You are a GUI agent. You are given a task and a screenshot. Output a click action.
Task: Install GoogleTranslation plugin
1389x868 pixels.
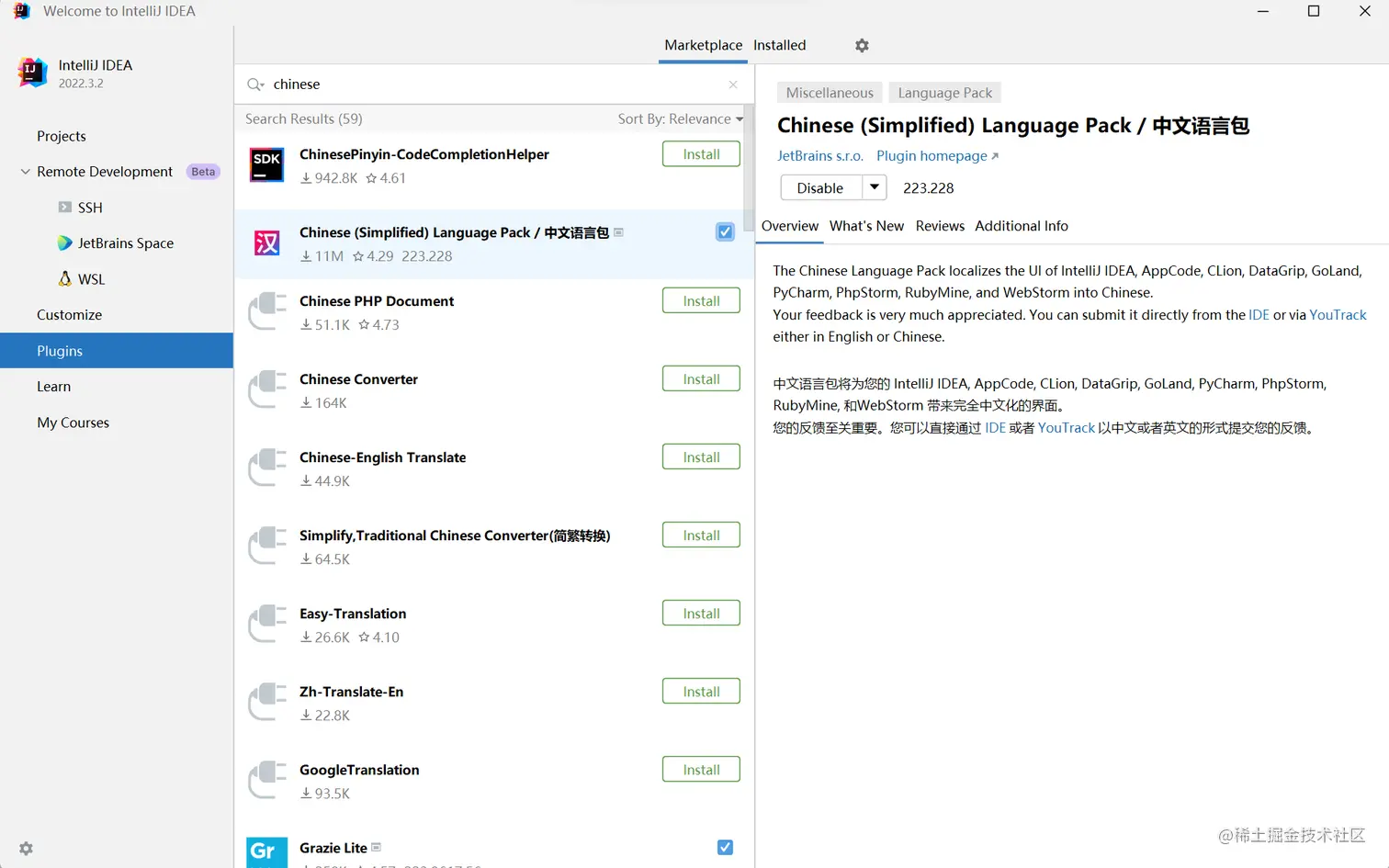point(701,770)
